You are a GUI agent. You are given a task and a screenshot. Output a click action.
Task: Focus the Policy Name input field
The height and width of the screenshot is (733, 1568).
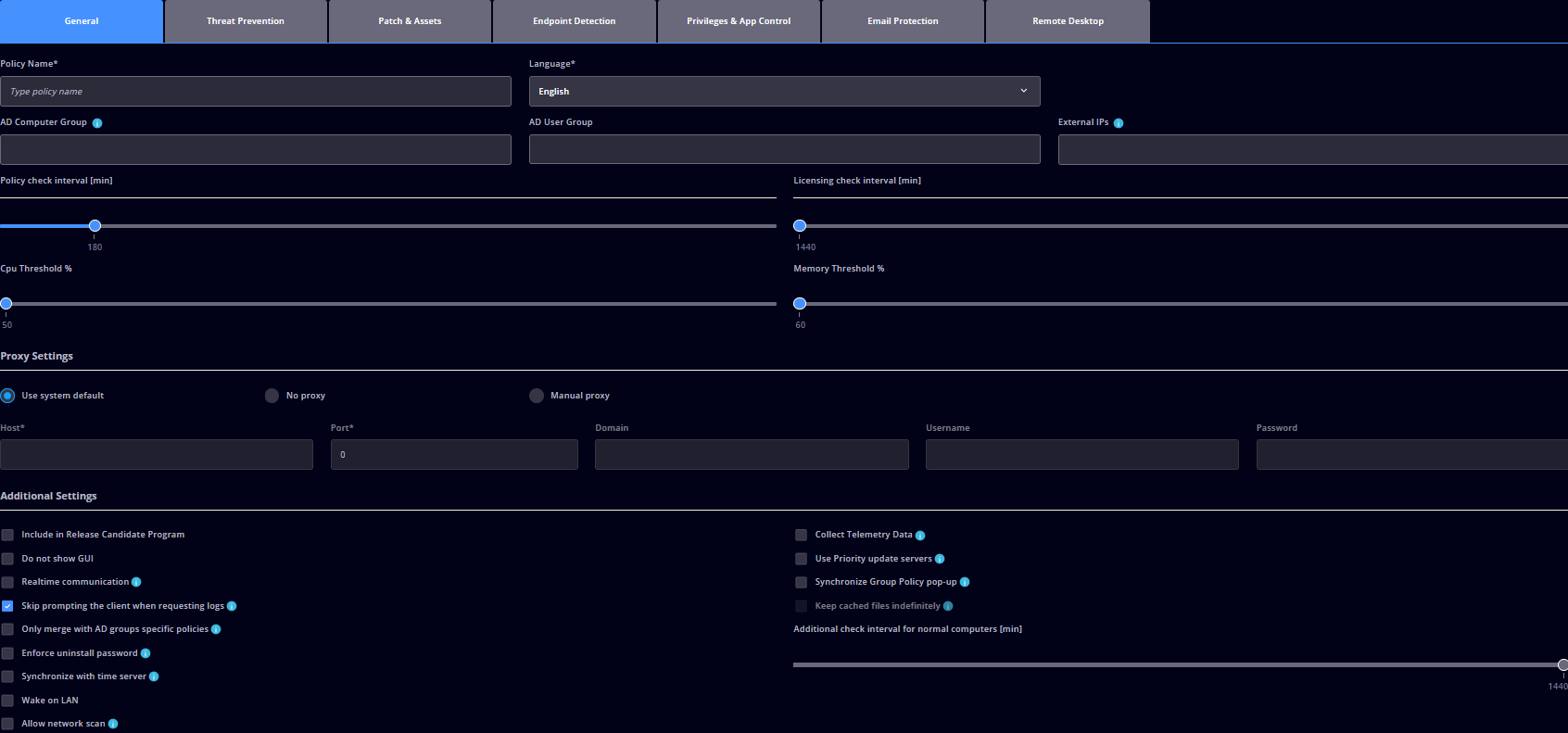(x=256, y=91)
